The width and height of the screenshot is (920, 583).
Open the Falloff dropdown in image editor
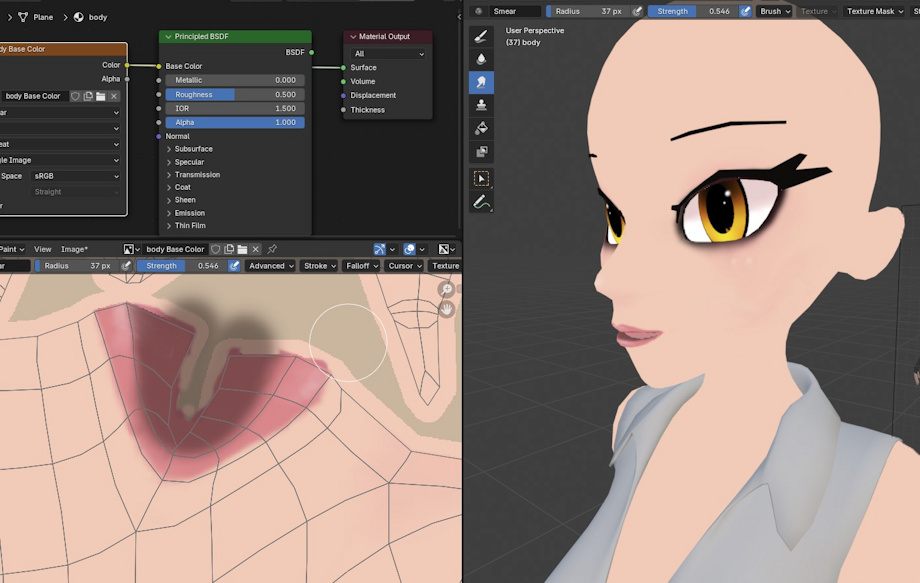tap(360, 266)
